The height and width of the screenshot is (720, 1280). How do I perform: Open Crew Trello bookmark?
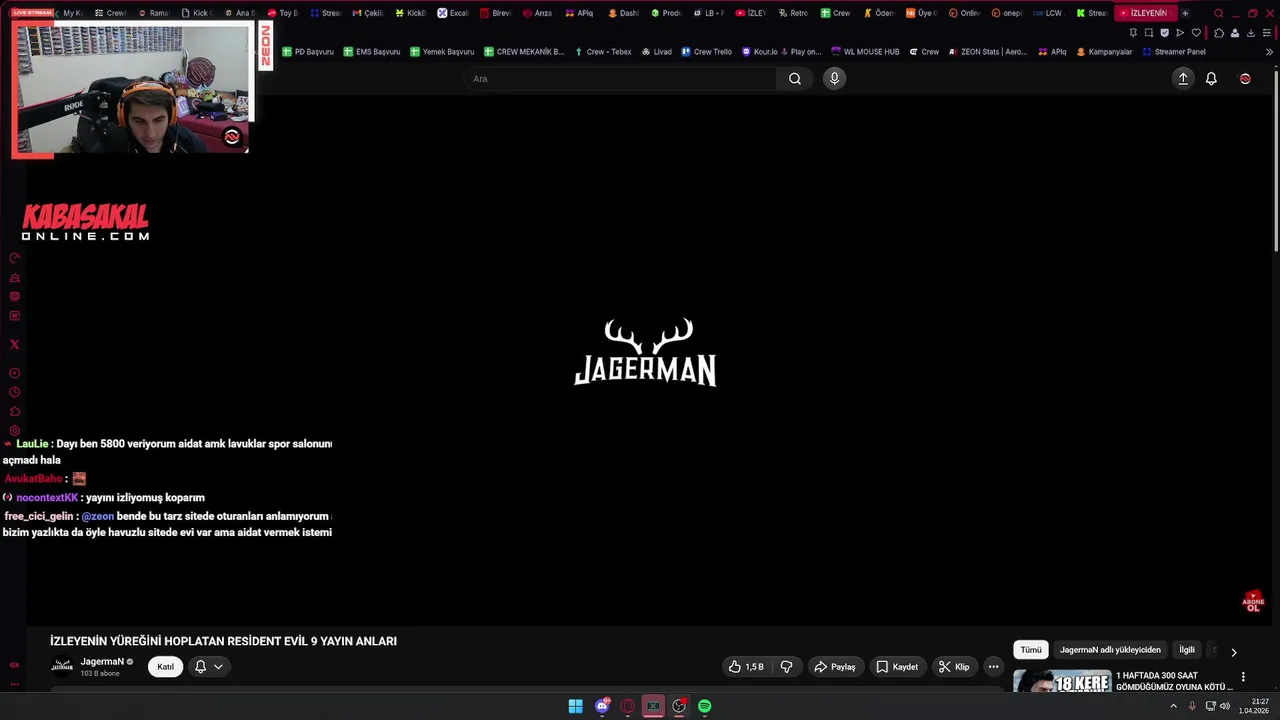click(x=706, y=52)
